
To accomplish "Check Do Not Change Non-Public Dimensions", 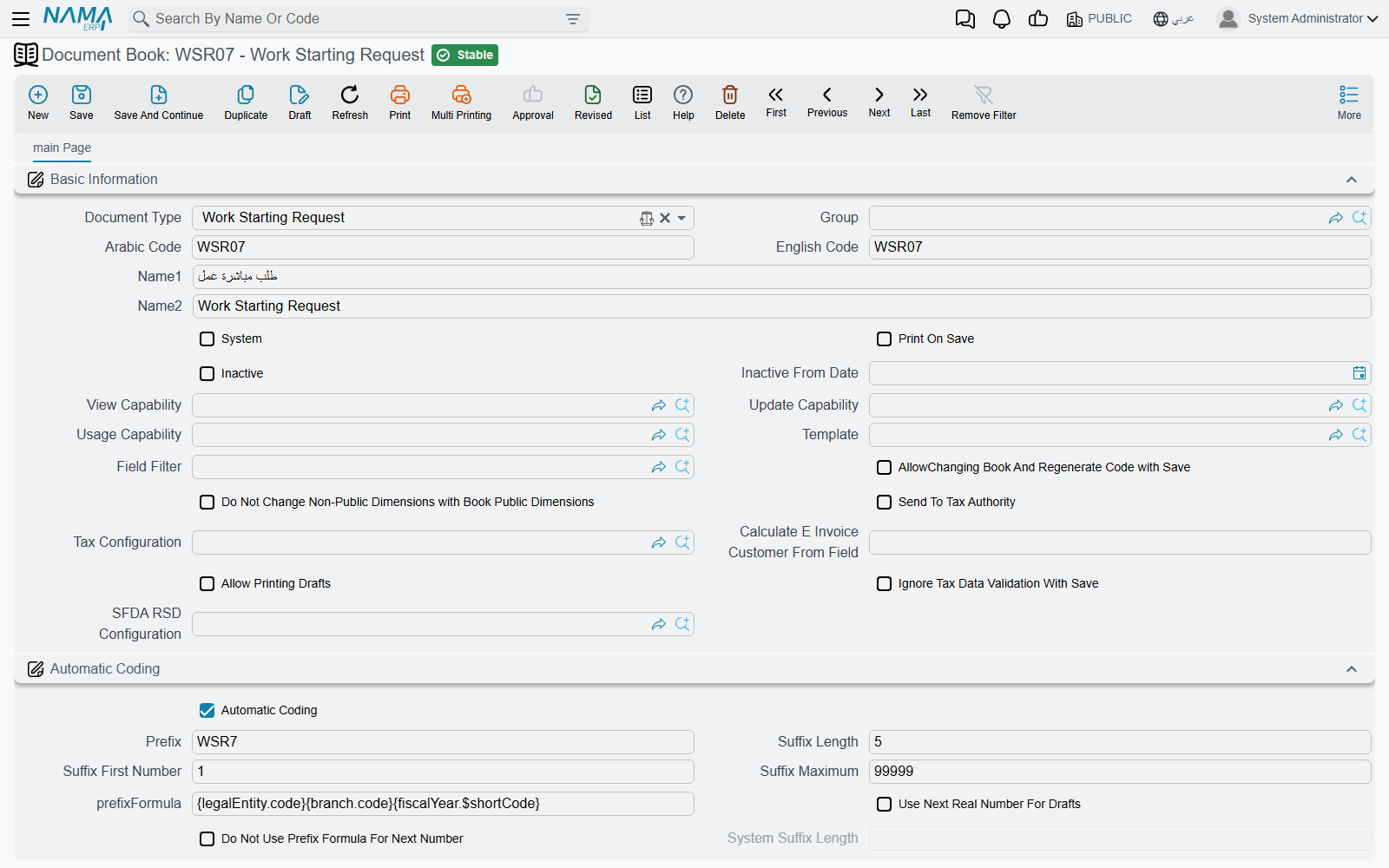I will coord(207,503).
